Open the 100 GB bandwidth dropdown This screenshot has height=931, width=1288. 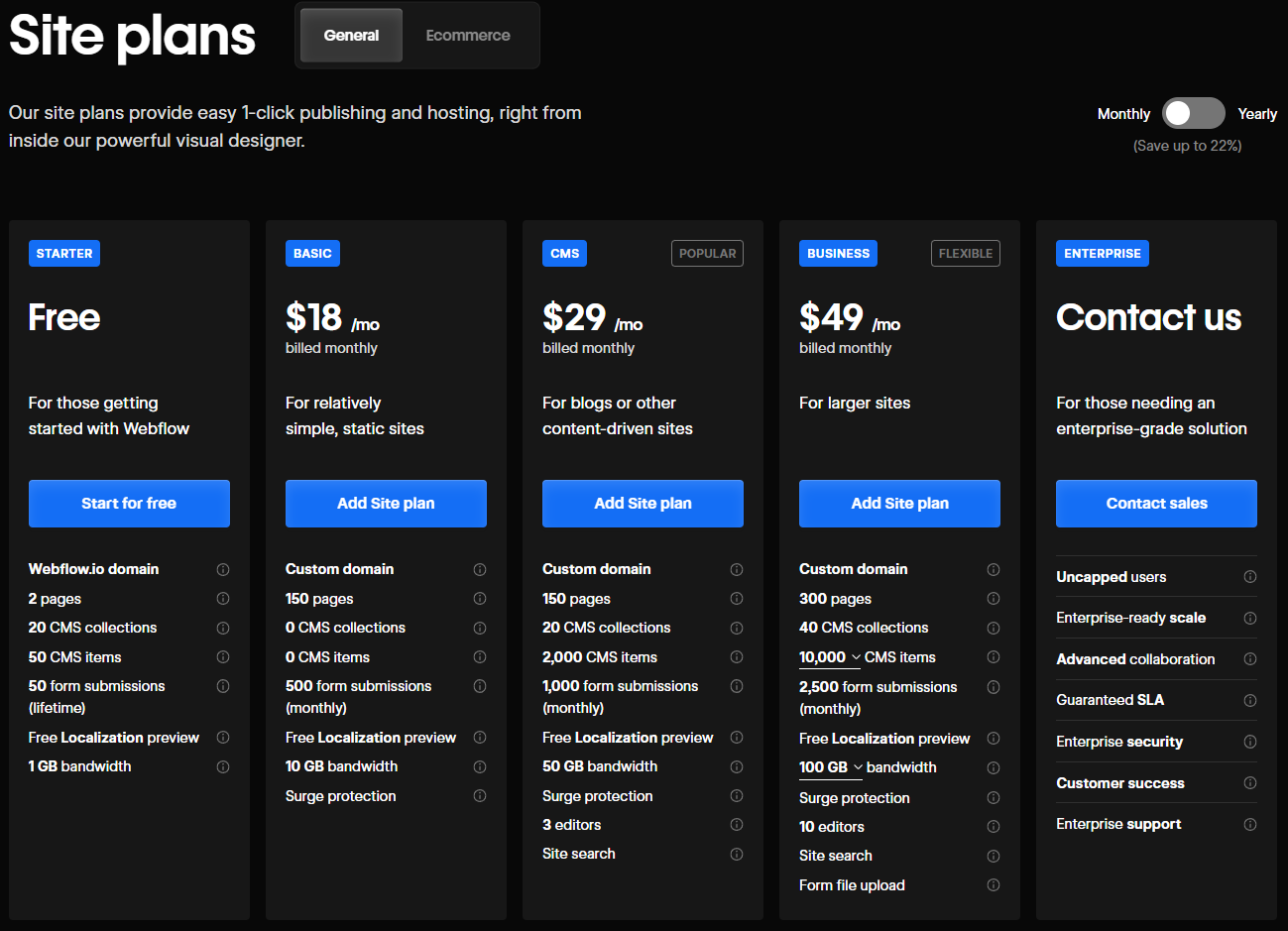click(831, 767)
